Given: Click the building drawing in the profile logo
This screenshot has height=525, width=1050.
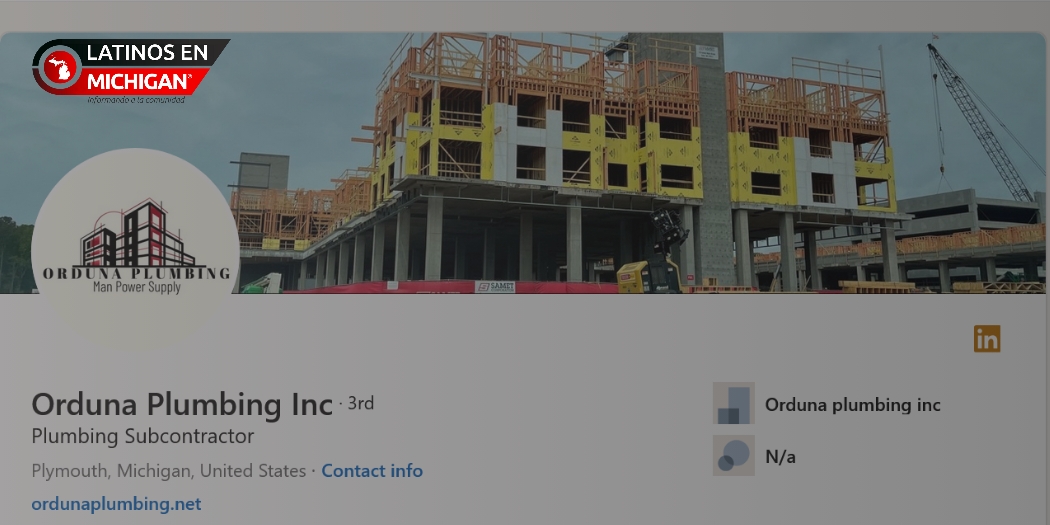Looking at the screenshot, I should (137, 232).
